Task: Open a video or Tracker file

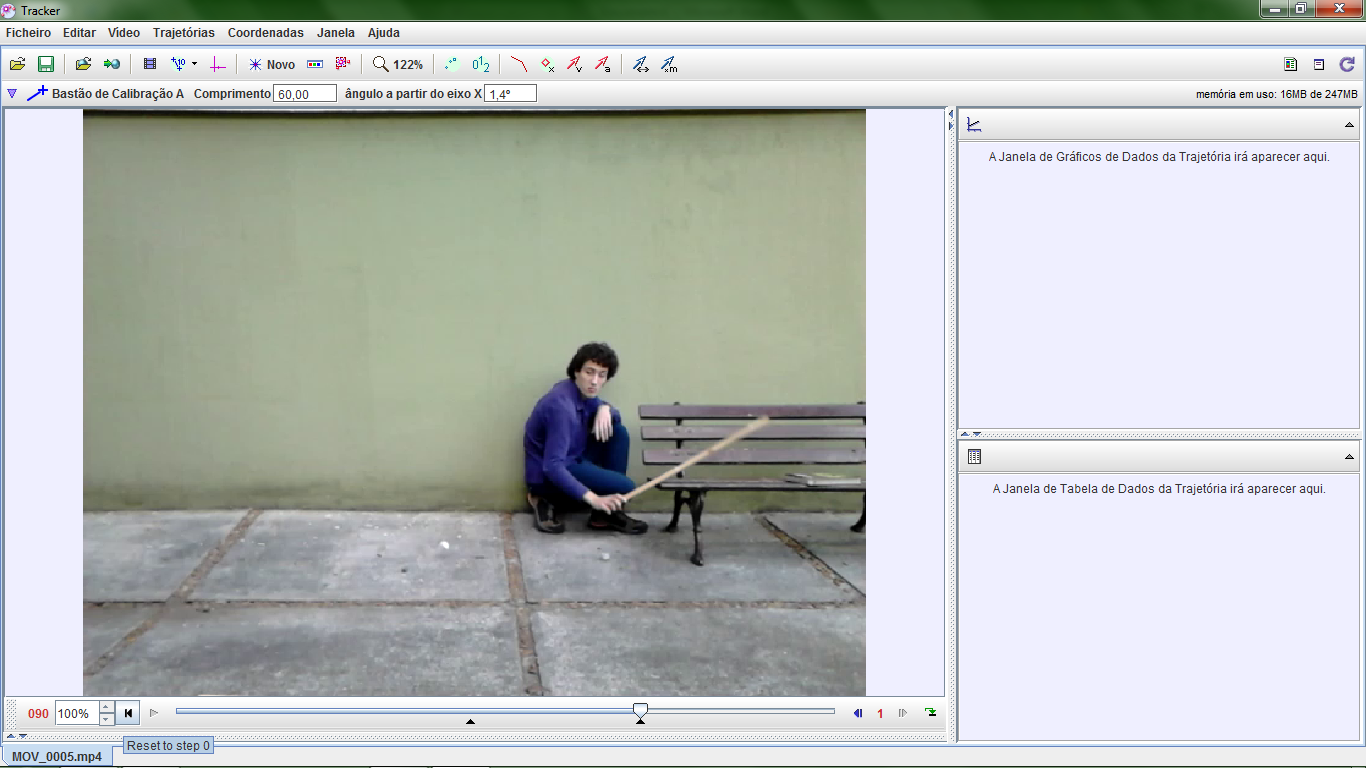Action: point(18,64)
